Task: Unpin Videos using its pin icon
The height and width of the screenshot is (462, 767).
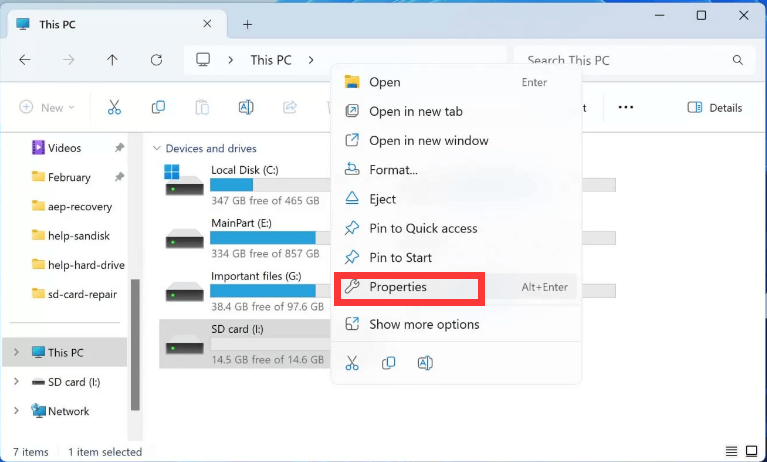Action: pyautogui.click(x=119, y=147)
